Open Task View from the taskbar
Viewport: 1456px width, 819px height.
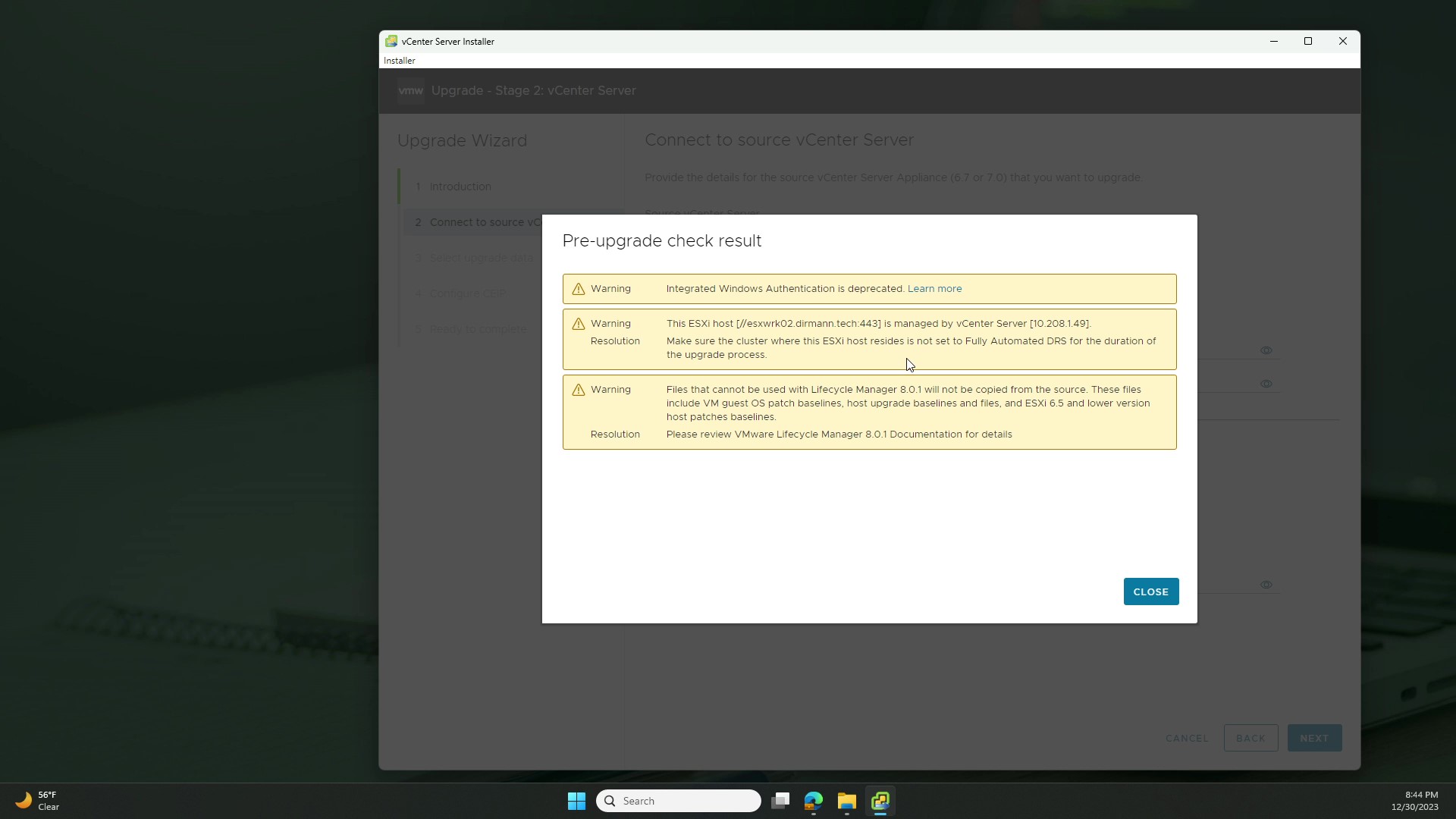(780, 801)
